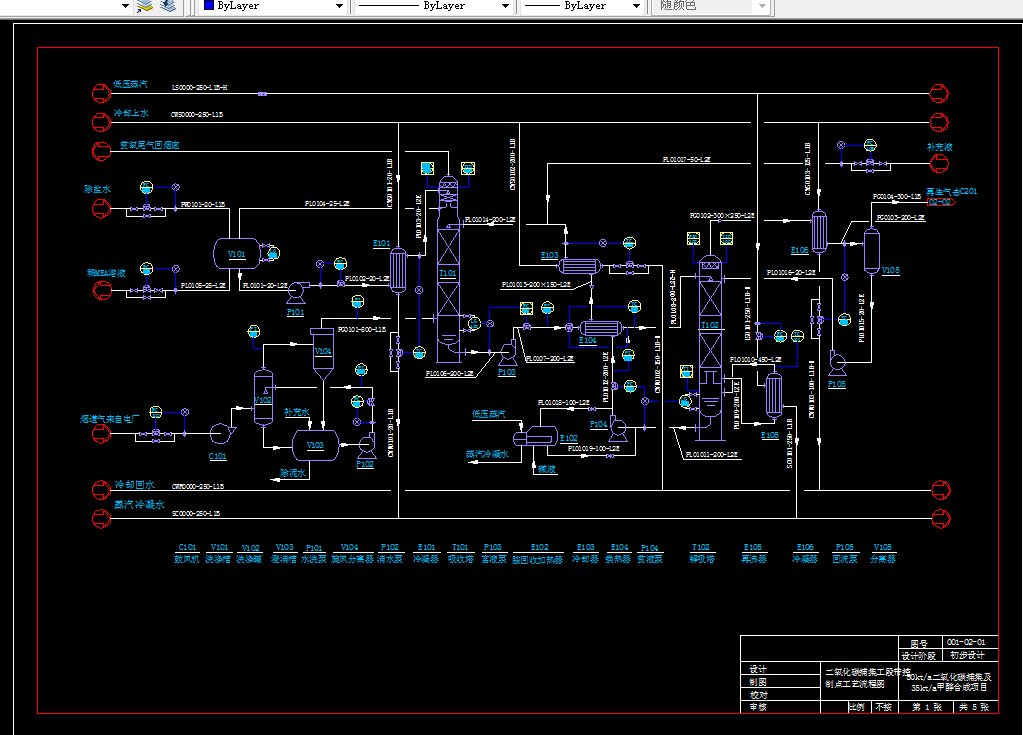Select the 胺回收加热器 legend name
This screenshot has width=1023, height=735.
(538, 560)
